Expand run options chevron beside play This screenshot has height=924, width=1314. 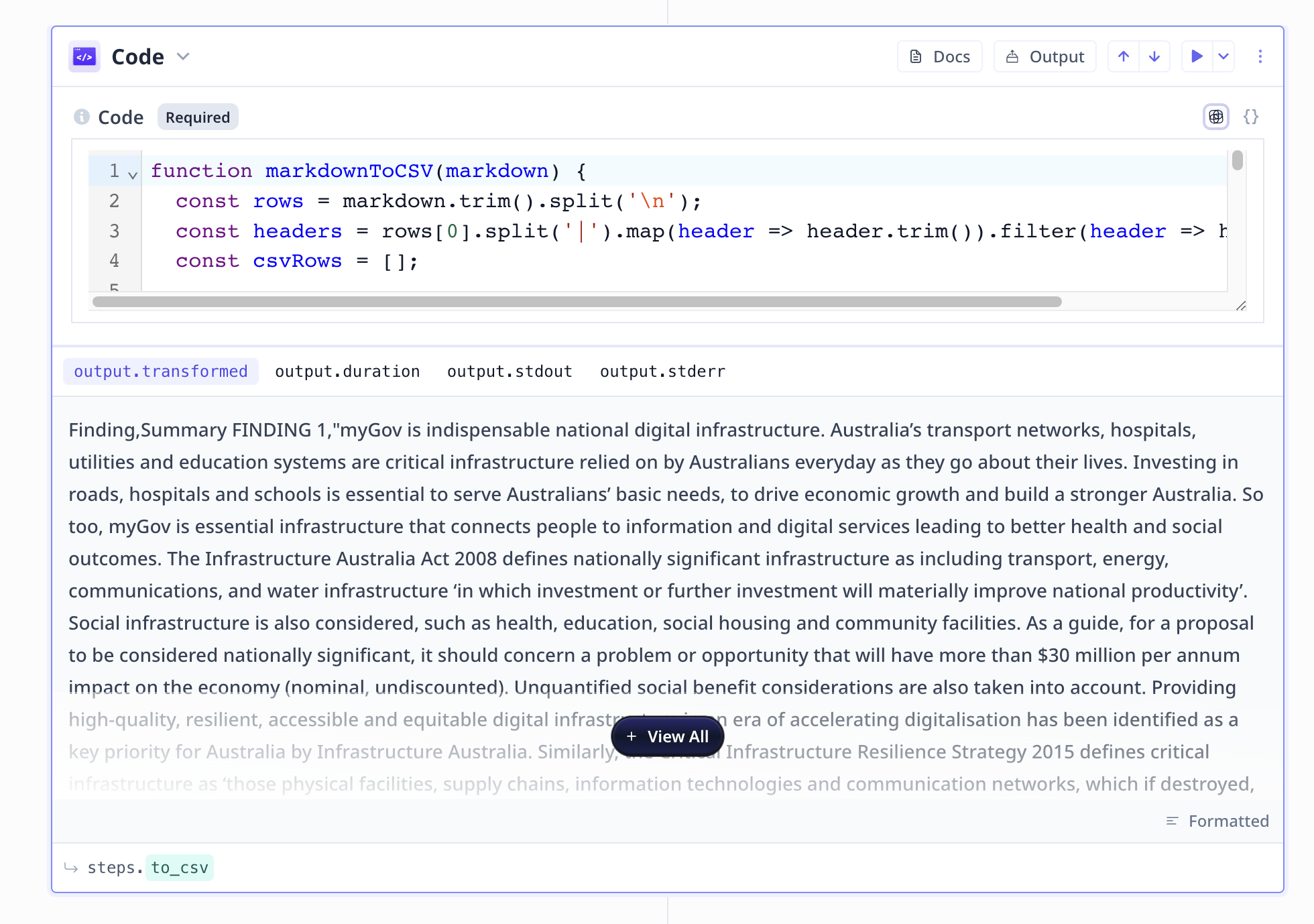[x=1223, y=56]
